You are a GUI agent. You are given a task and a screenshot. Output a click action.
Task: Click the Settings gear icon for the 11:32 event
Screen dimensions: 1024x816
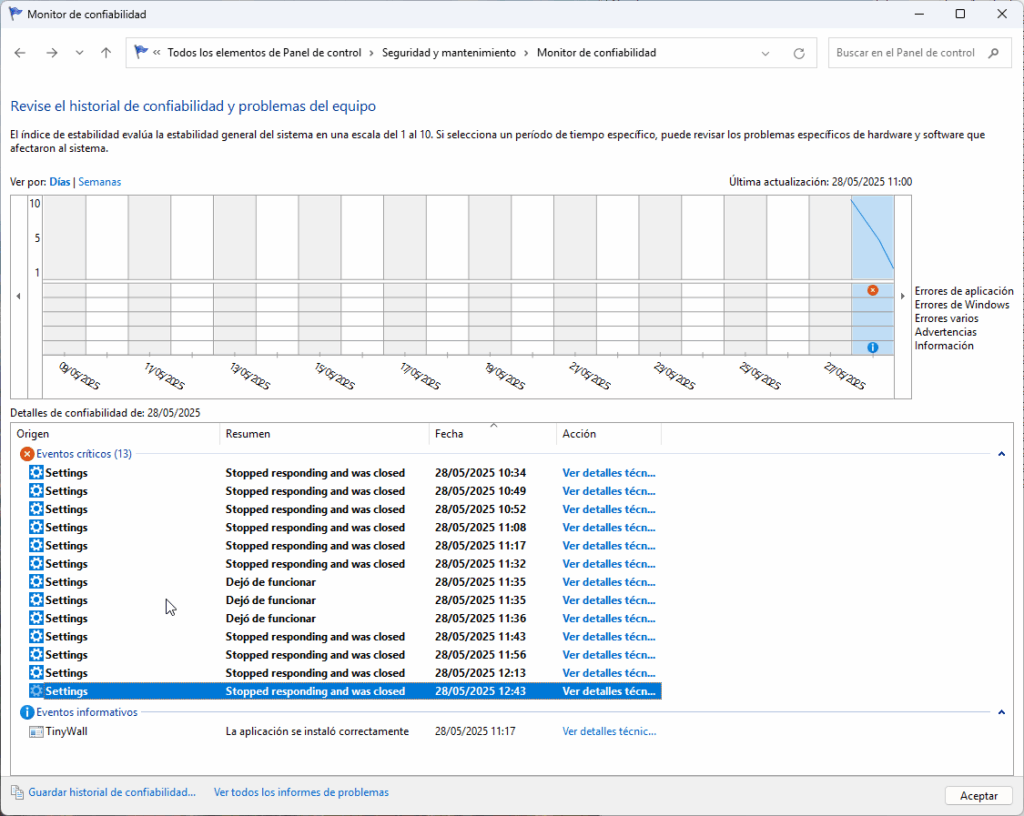(x=36, y=563)
